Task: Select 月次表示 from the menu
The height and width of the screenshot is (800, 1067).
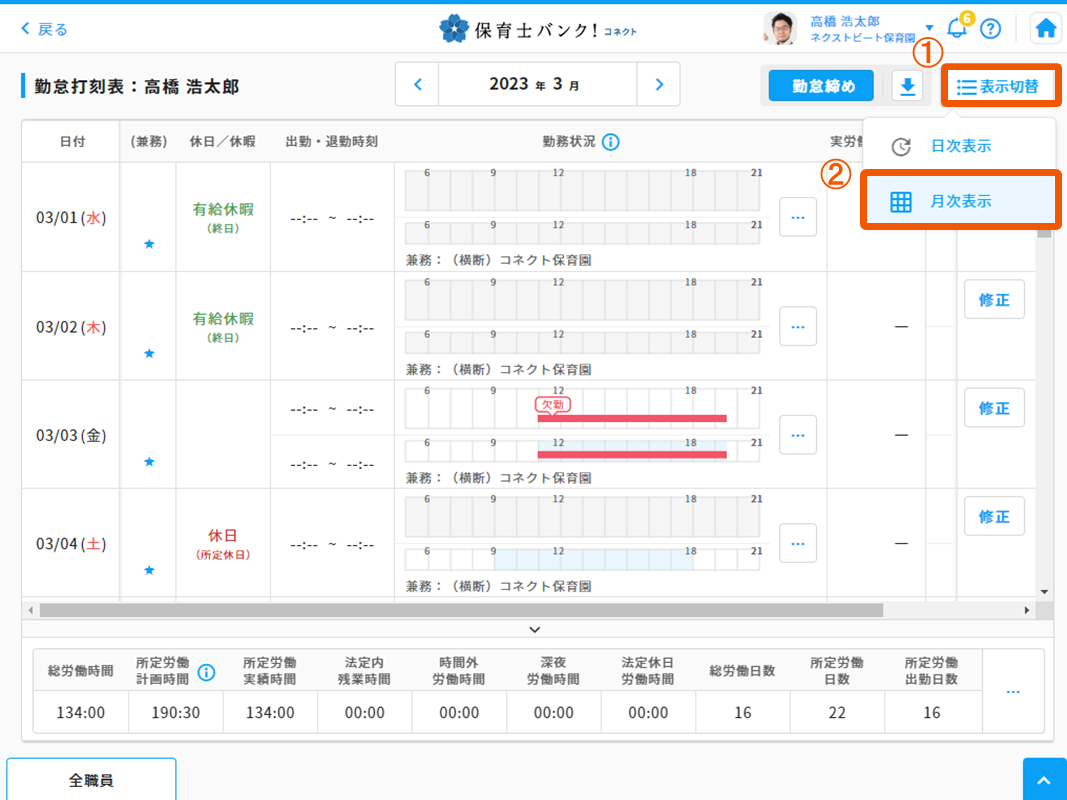Action: (959, 201)
